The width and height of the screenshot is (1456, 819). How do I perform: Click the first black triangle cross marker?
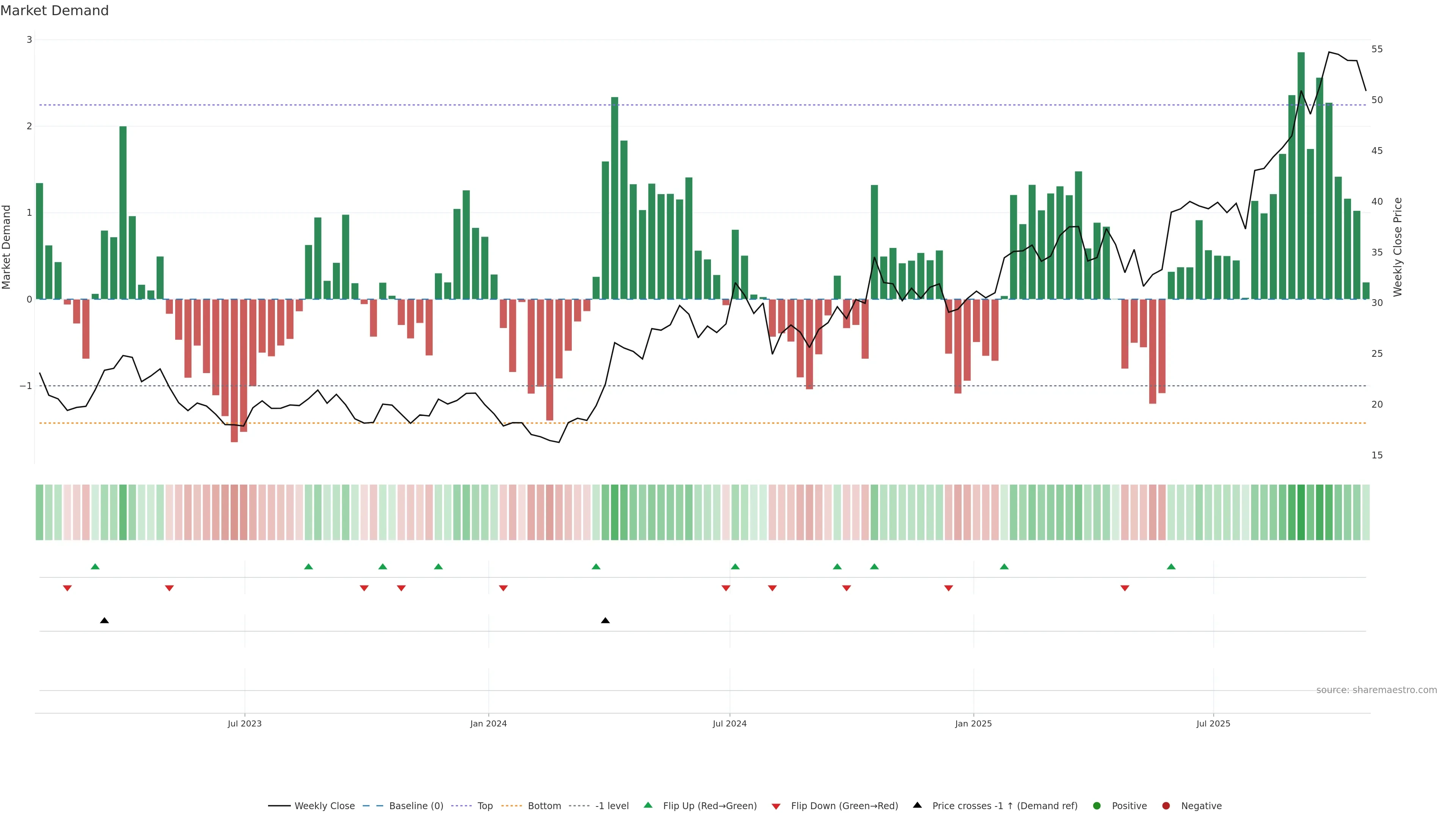[x=105, y=621]
